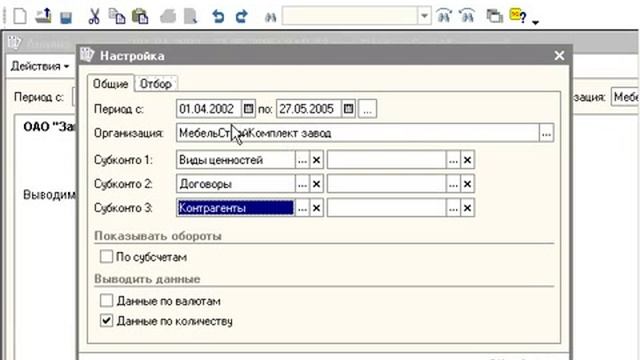
Task: Clear the Субконто 2 value field
Action: click(467, 184)
